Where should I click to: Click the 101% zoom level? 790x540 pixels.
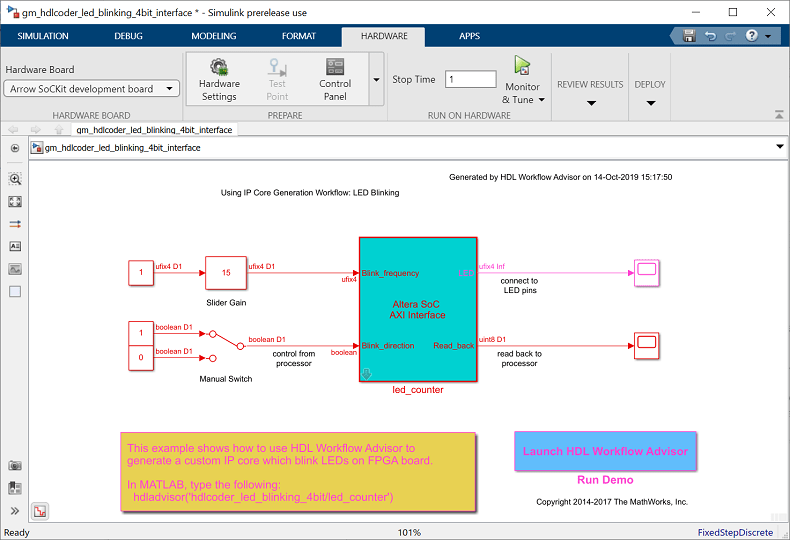[x=409, y=532]
